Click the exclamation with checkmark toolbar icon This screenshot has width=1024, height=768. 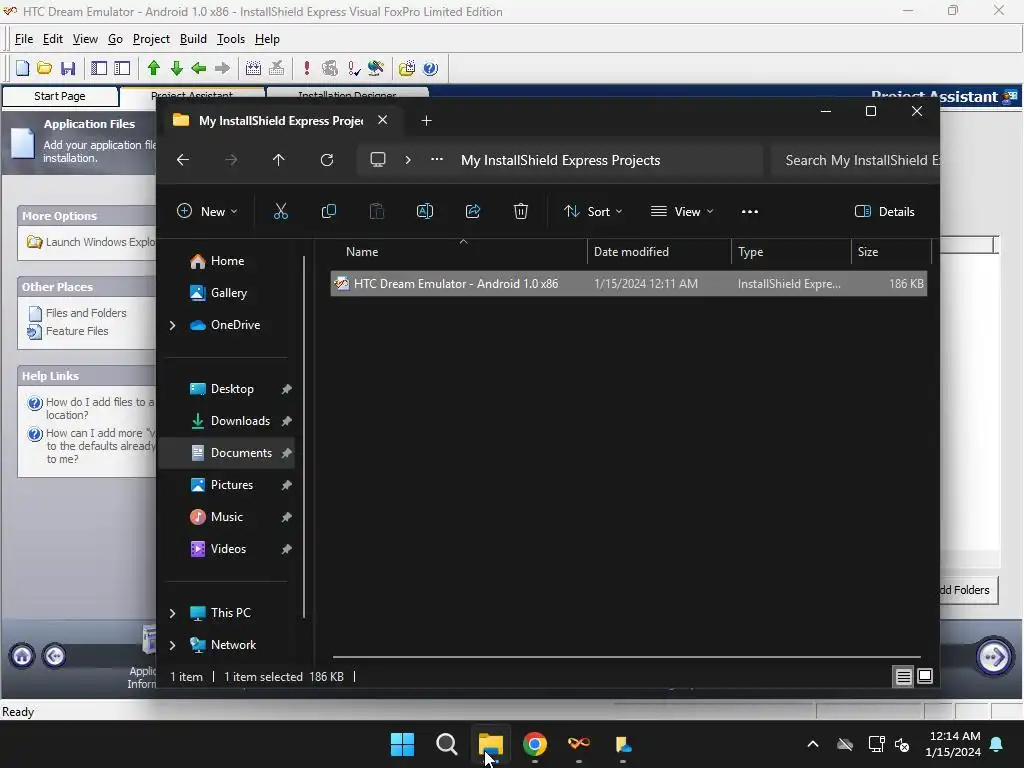[353, 68]
